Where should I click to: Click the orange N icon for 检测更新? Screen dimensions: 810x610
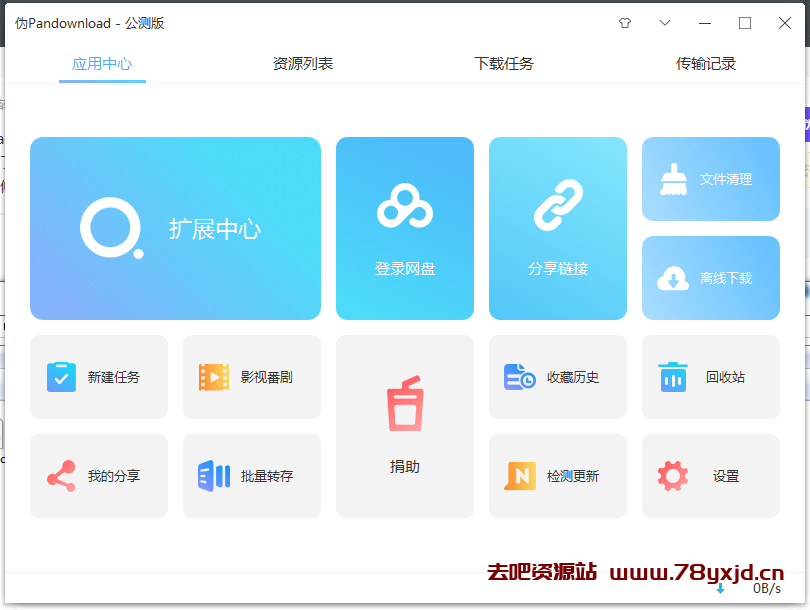(x=520, y=476)
